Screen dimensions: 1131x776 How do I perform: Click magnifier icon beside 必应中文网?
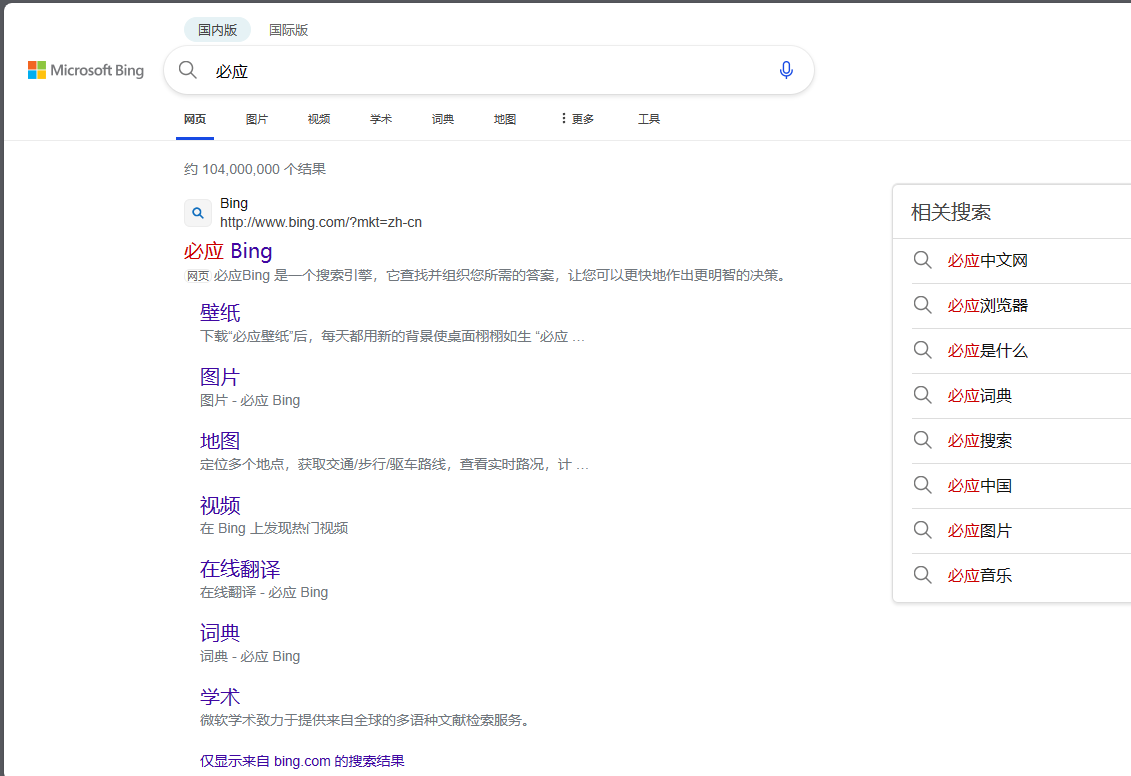[x=923, y=260]
